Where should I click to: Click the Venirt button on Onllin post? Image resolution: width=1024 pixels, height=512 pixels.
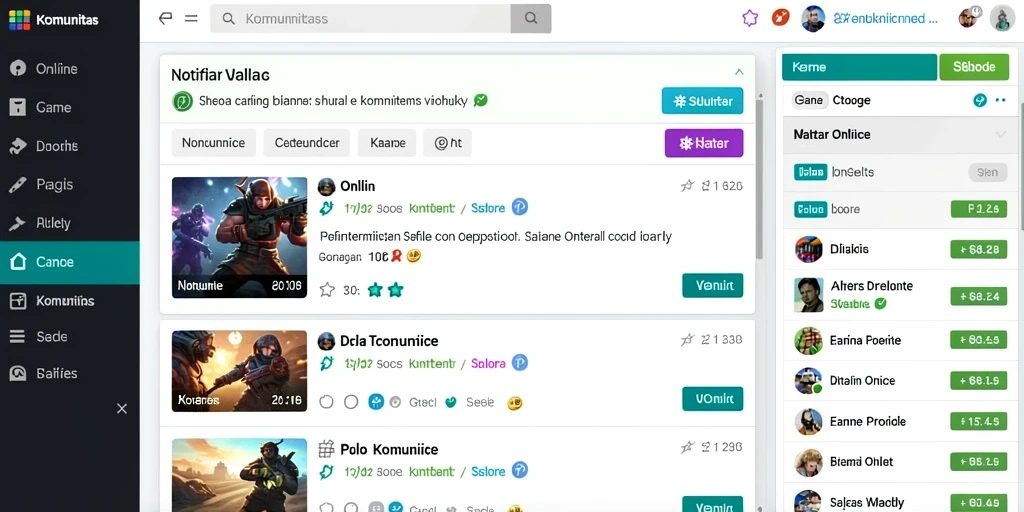tap(712, 285)
